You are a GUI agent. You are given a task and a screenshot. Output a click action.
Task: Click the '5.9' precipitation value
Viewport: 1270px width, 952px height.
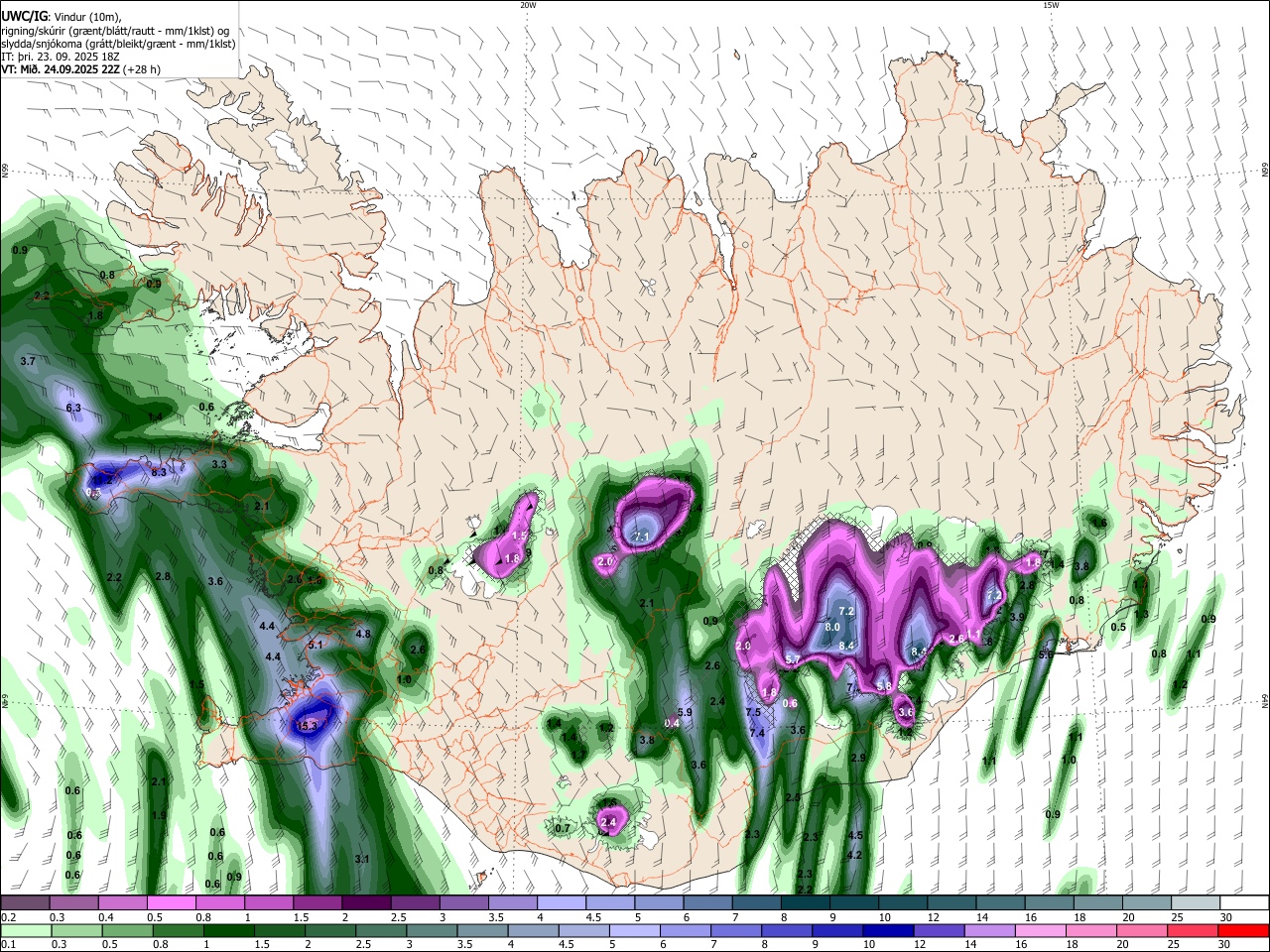(685, 712)
